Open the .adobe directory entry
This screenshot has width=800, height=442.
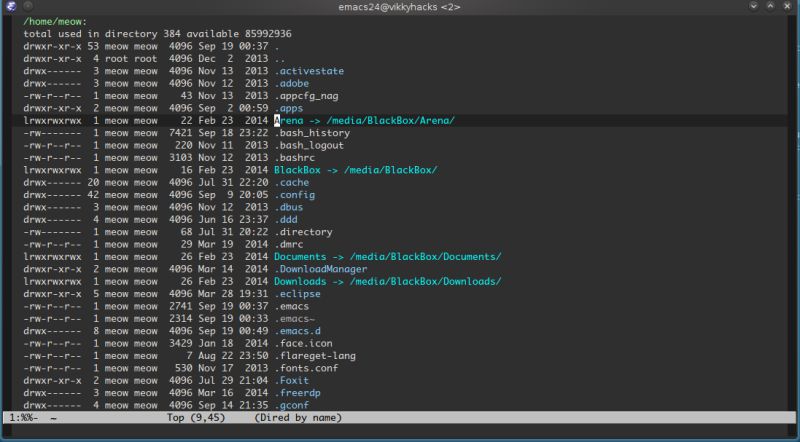pos(291,83)
